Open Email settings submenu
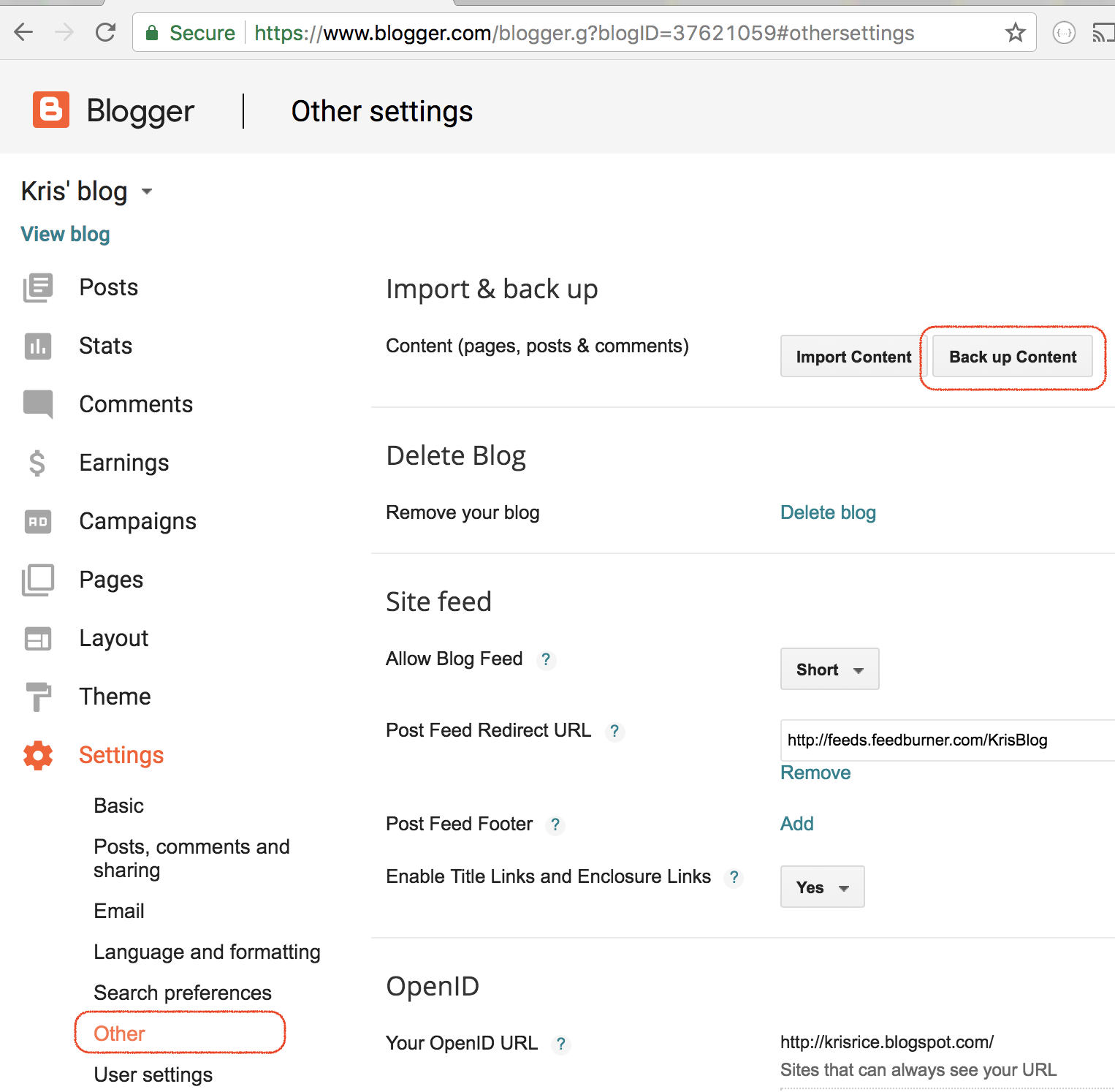The height and width of the screenshot is (1092, 1115). [x=119, y=911]
